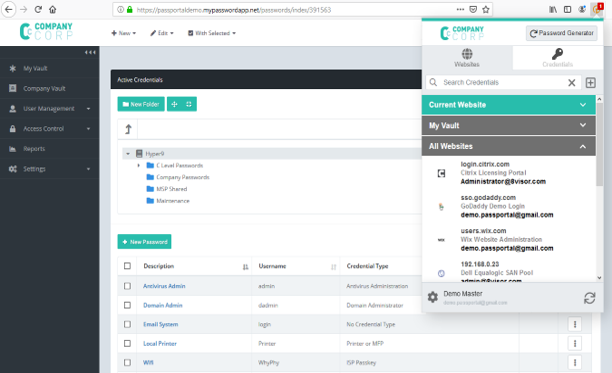
Task: Expand the Access Control sidebar menu
Action: point(50,128)
